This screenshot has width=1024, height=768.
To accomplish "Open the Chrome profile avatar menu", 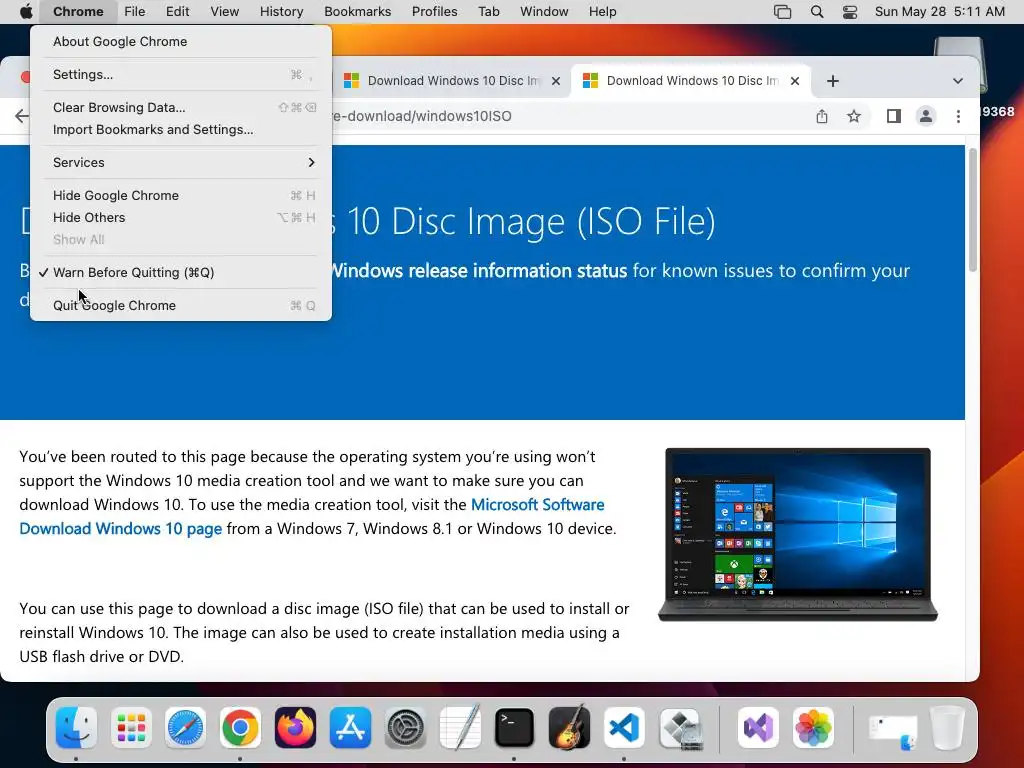I will point(925,116).
